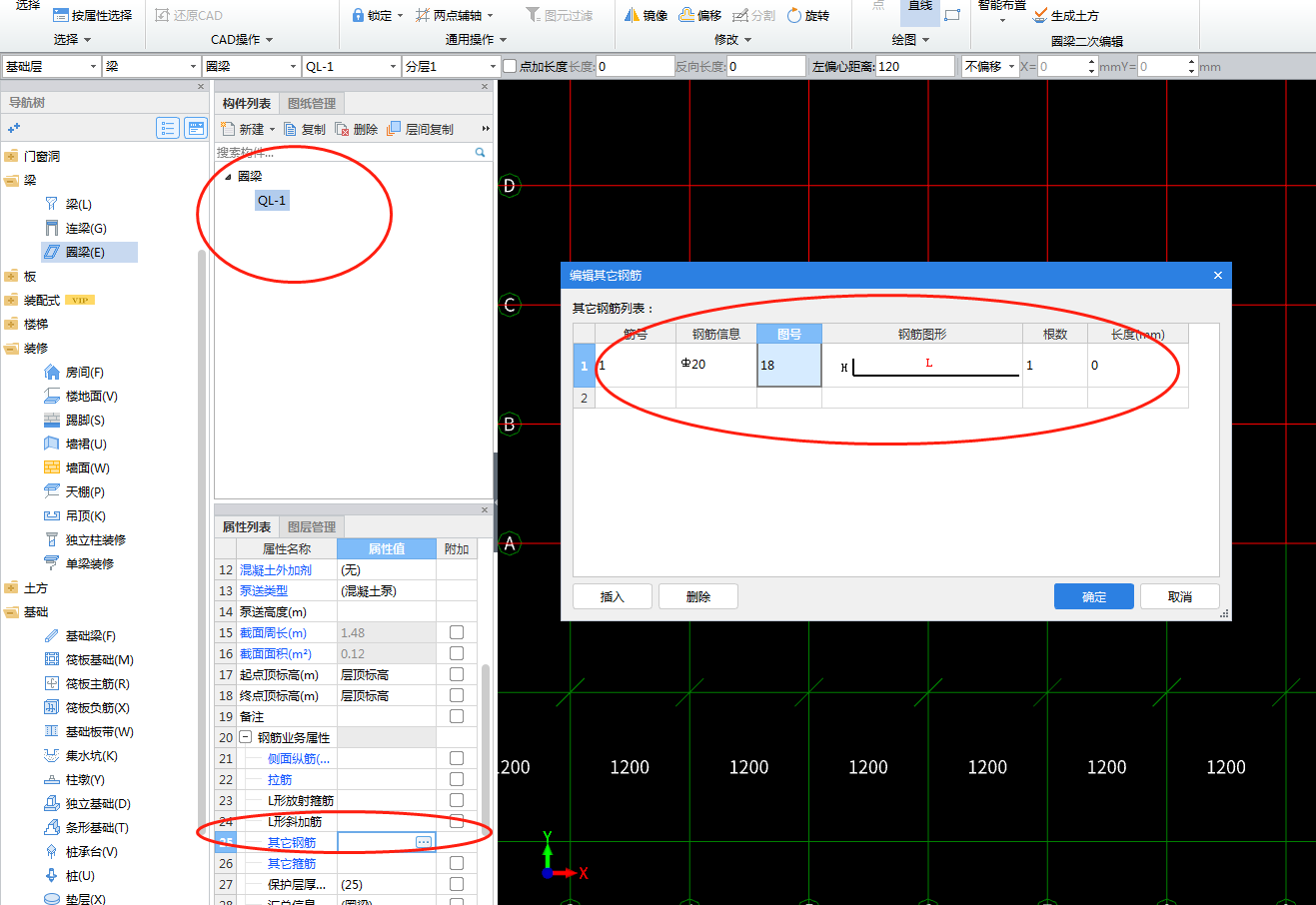Select 吊顶(K) suspended ceiling item
This screenshot has height=905, width=1316.
pyautogui.click(x=76, y=516)
